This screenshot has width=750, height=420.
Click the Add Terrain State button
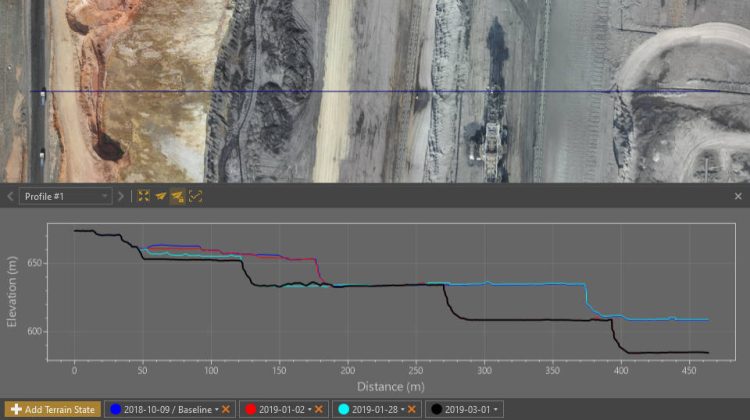point(50,409)
